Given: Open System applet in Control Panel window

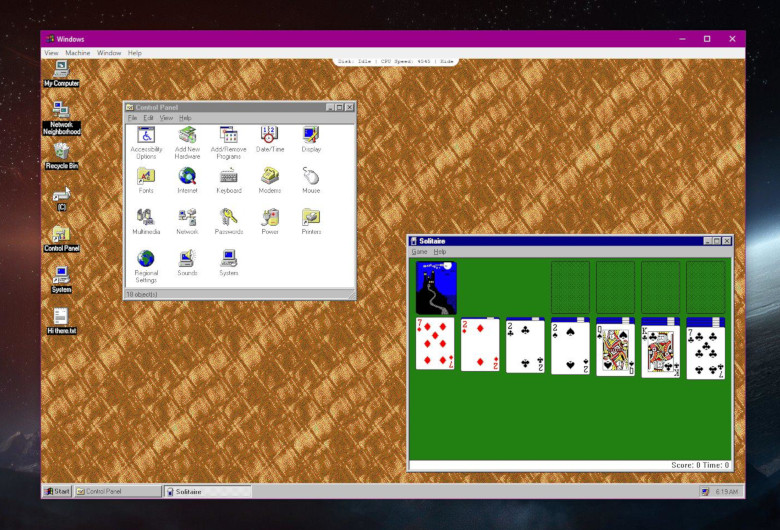Looking at the screenshot, I should pos(229,263).
